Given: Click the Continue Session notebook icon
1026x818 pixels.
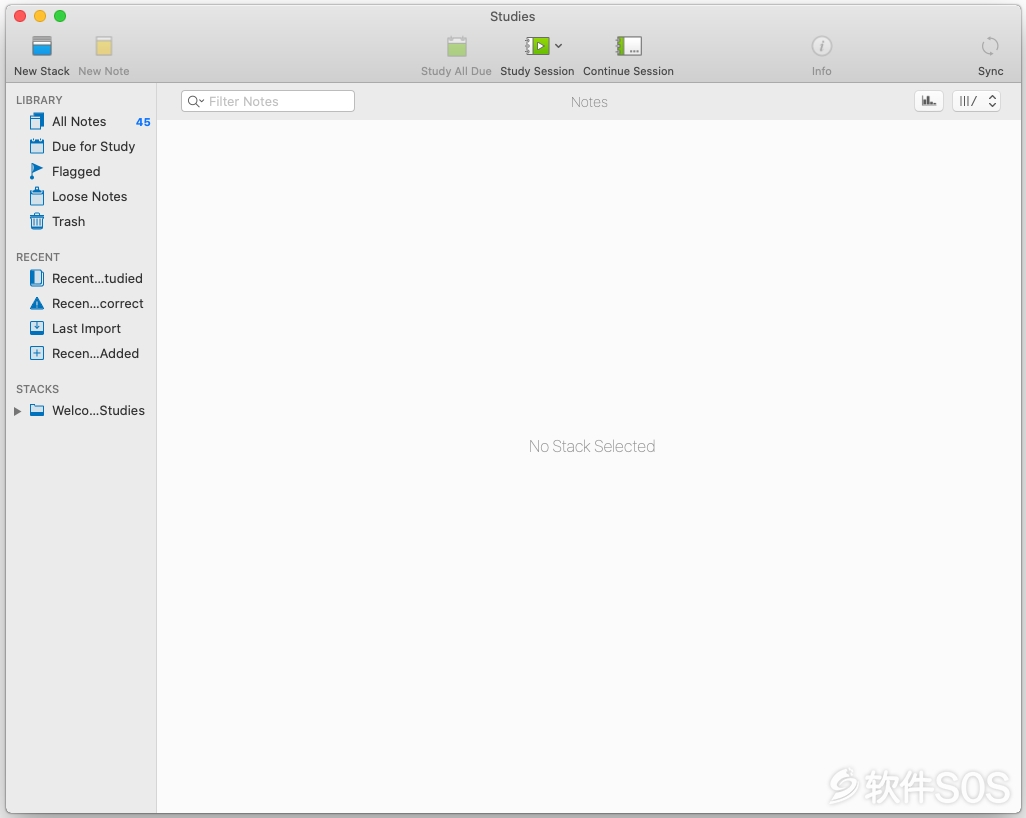Looking at the screenshot, I should pyautogui.click(x=628, y=46).
